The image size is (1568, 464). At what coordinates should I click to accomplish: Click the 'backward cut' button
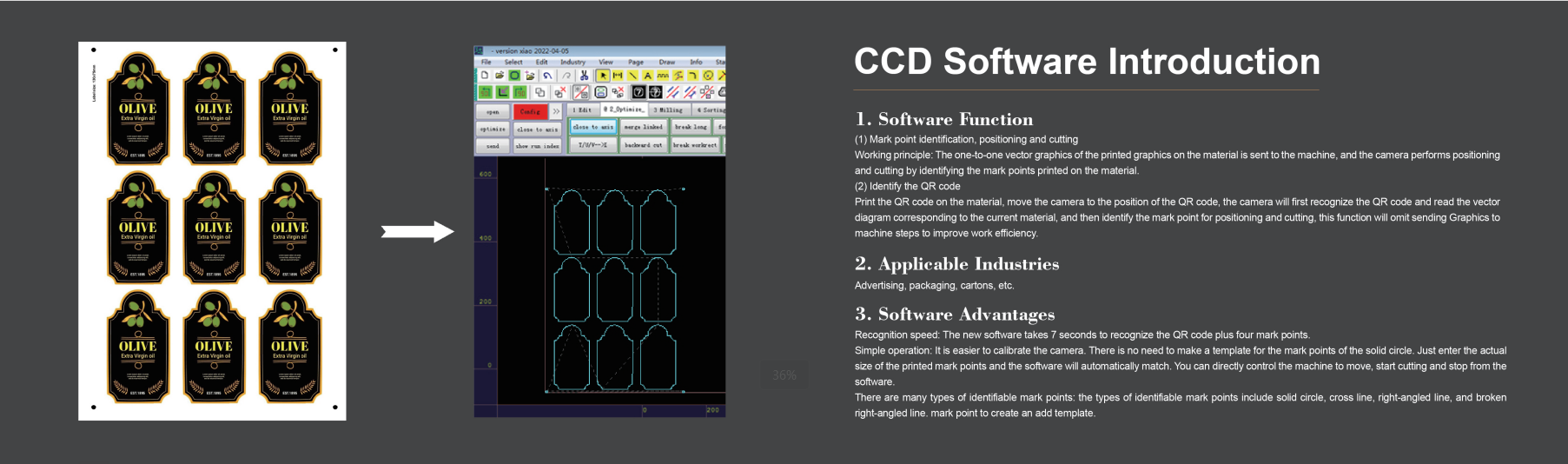pos(643,145)
